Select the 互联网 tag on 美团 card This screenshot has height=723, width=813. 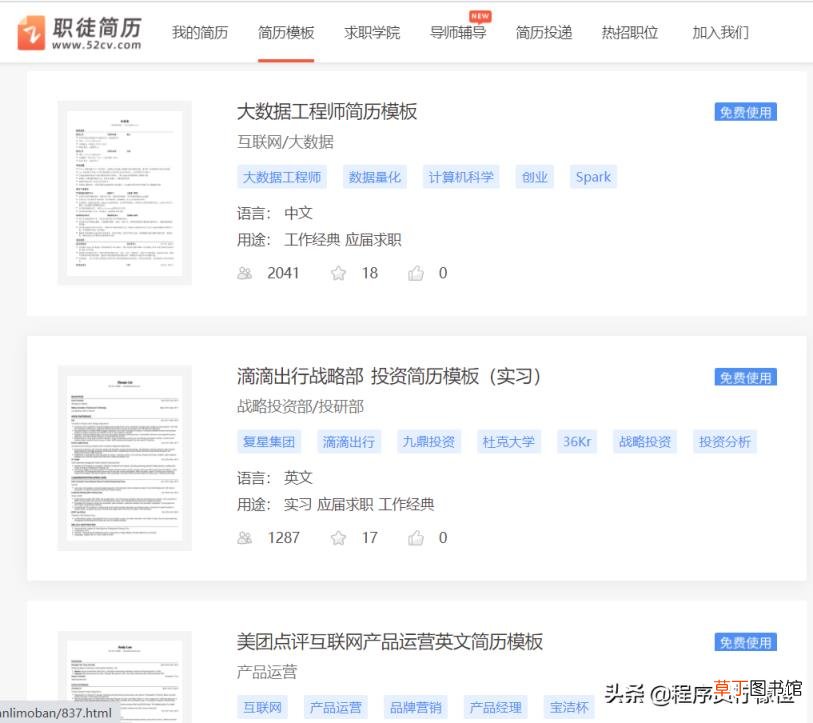262,707
